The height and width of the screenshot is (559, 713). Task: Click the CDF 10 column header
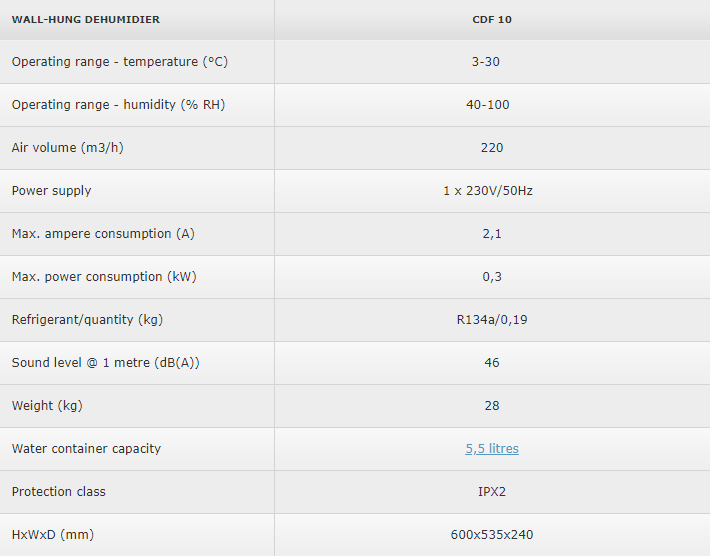(491, 19)
